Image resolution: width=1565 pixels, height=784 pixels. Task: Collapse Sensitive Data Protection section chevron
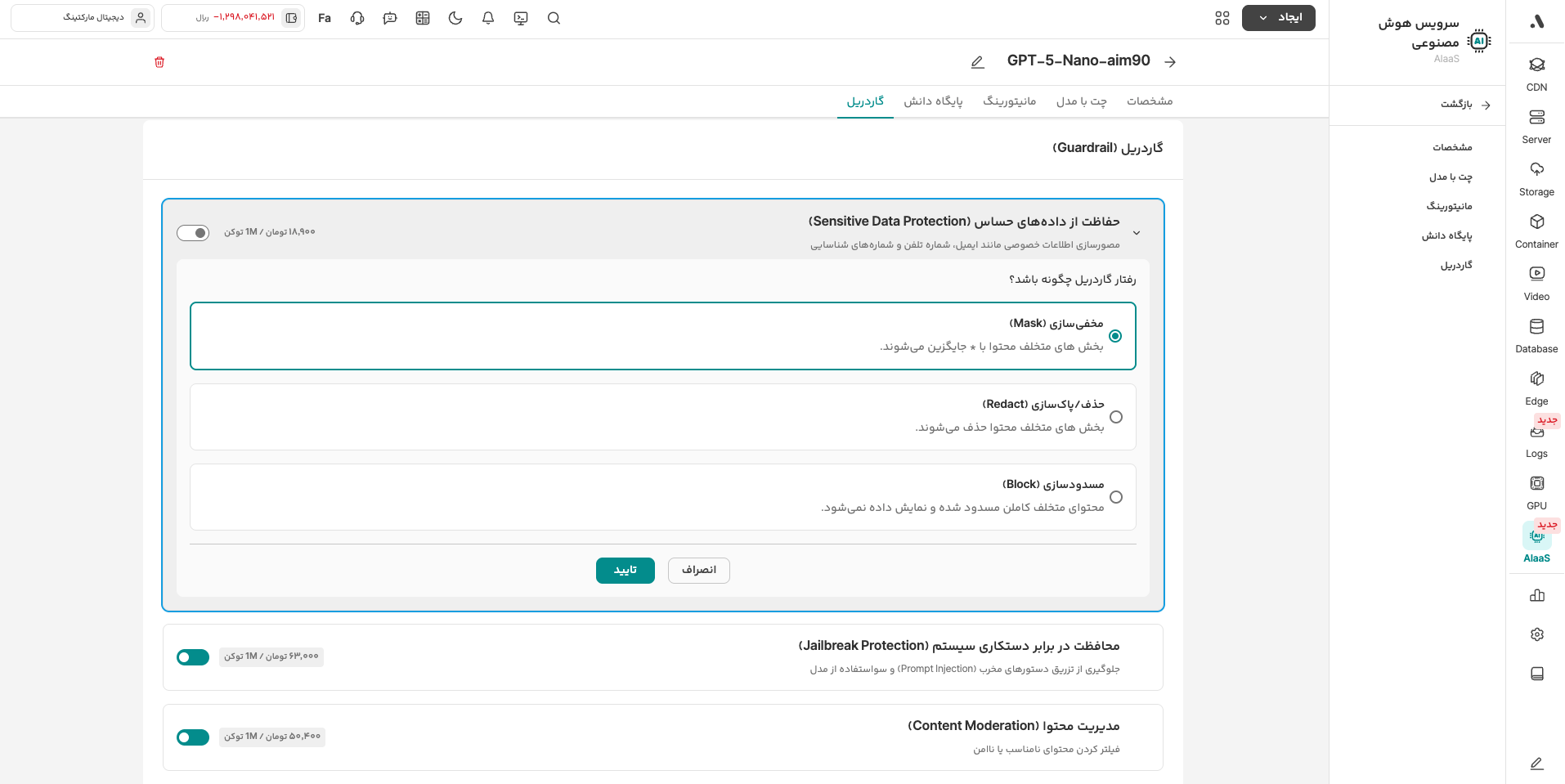(1137, 233)
